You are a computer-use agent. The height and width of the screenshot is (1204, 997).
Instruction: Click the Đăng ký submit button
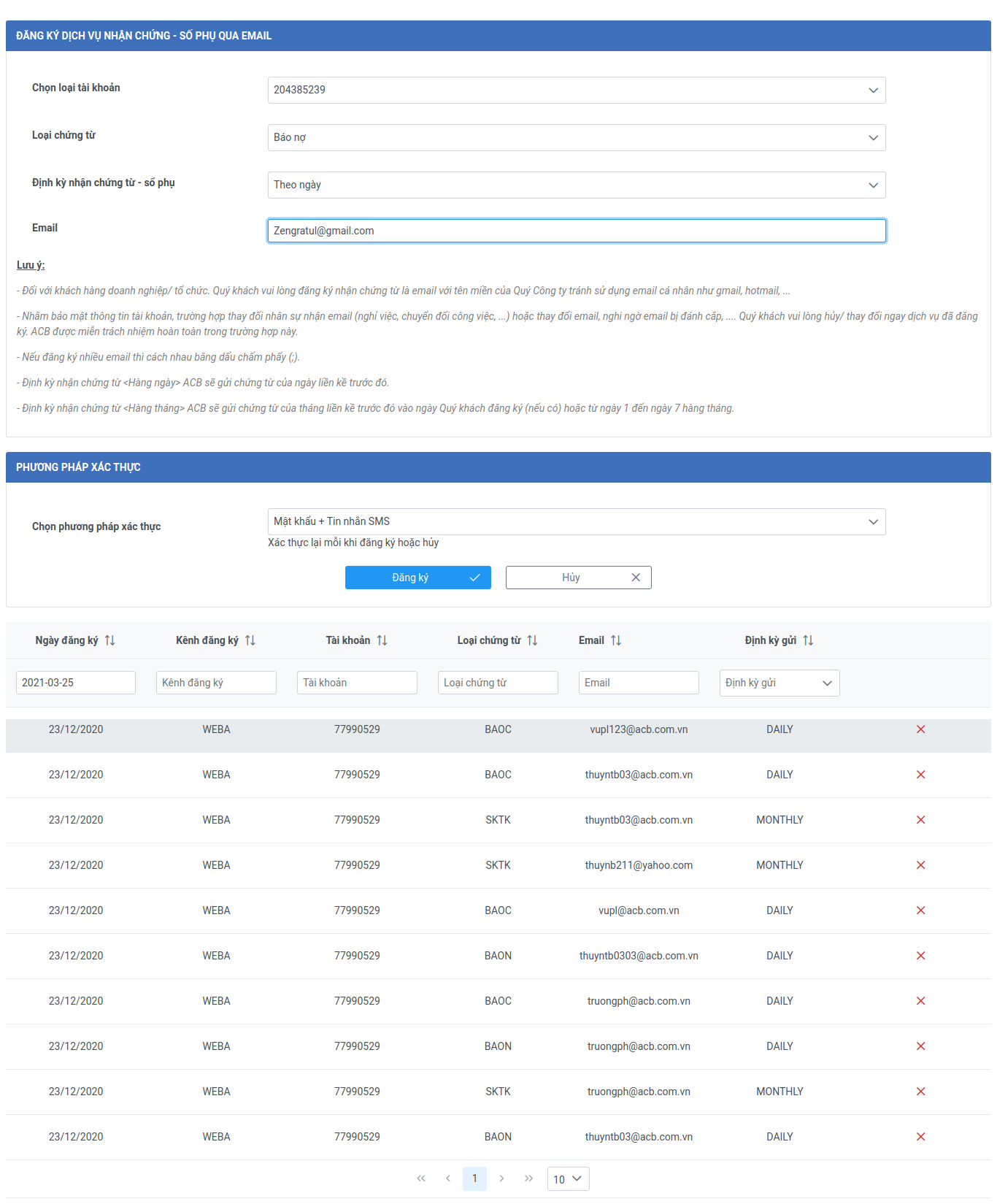[x=417, y=578]
